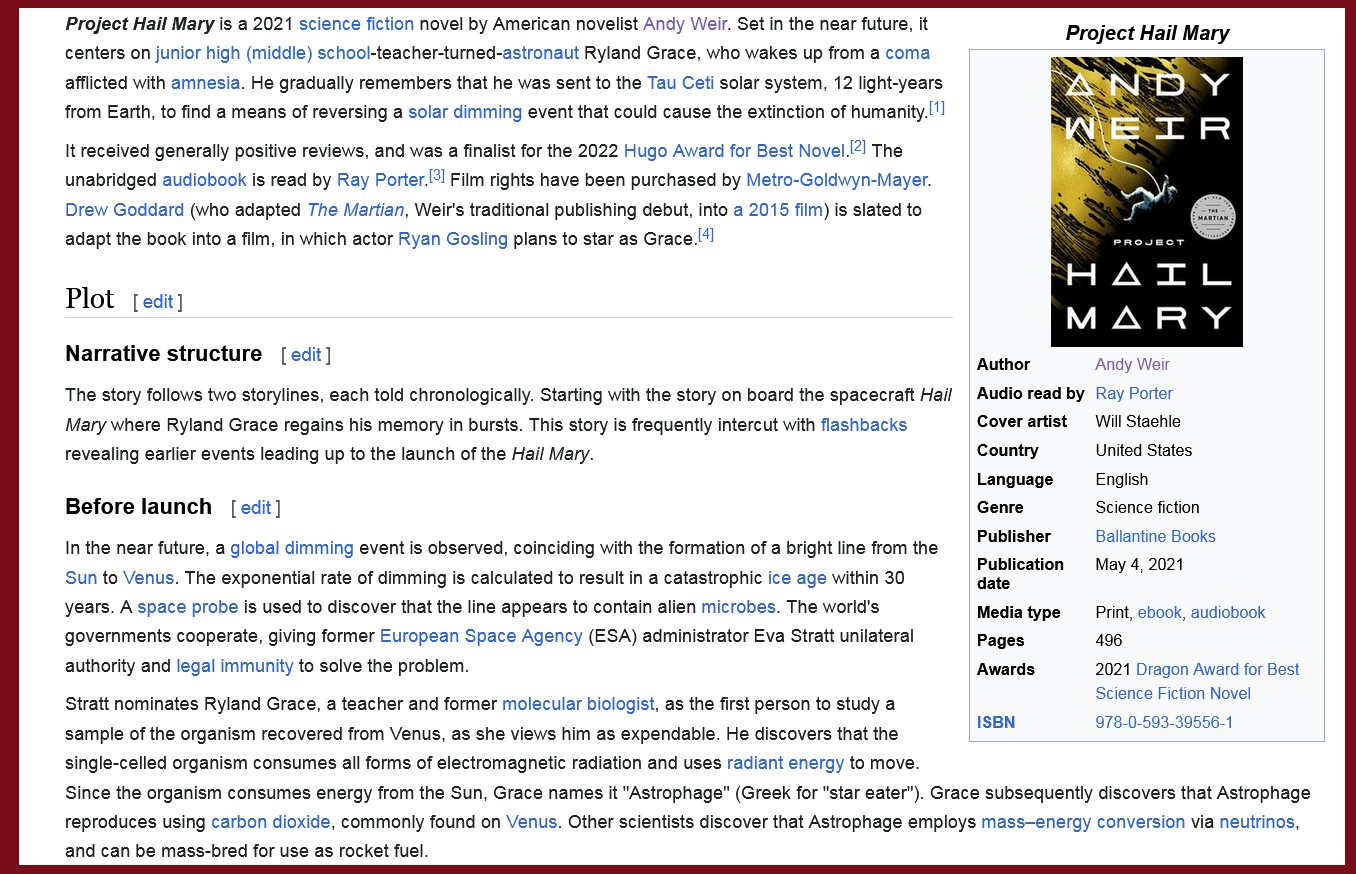The height and width of the screenshot is (874, 1356).
Task: Open the global dimming link
Action: click(x=292, y=548)
